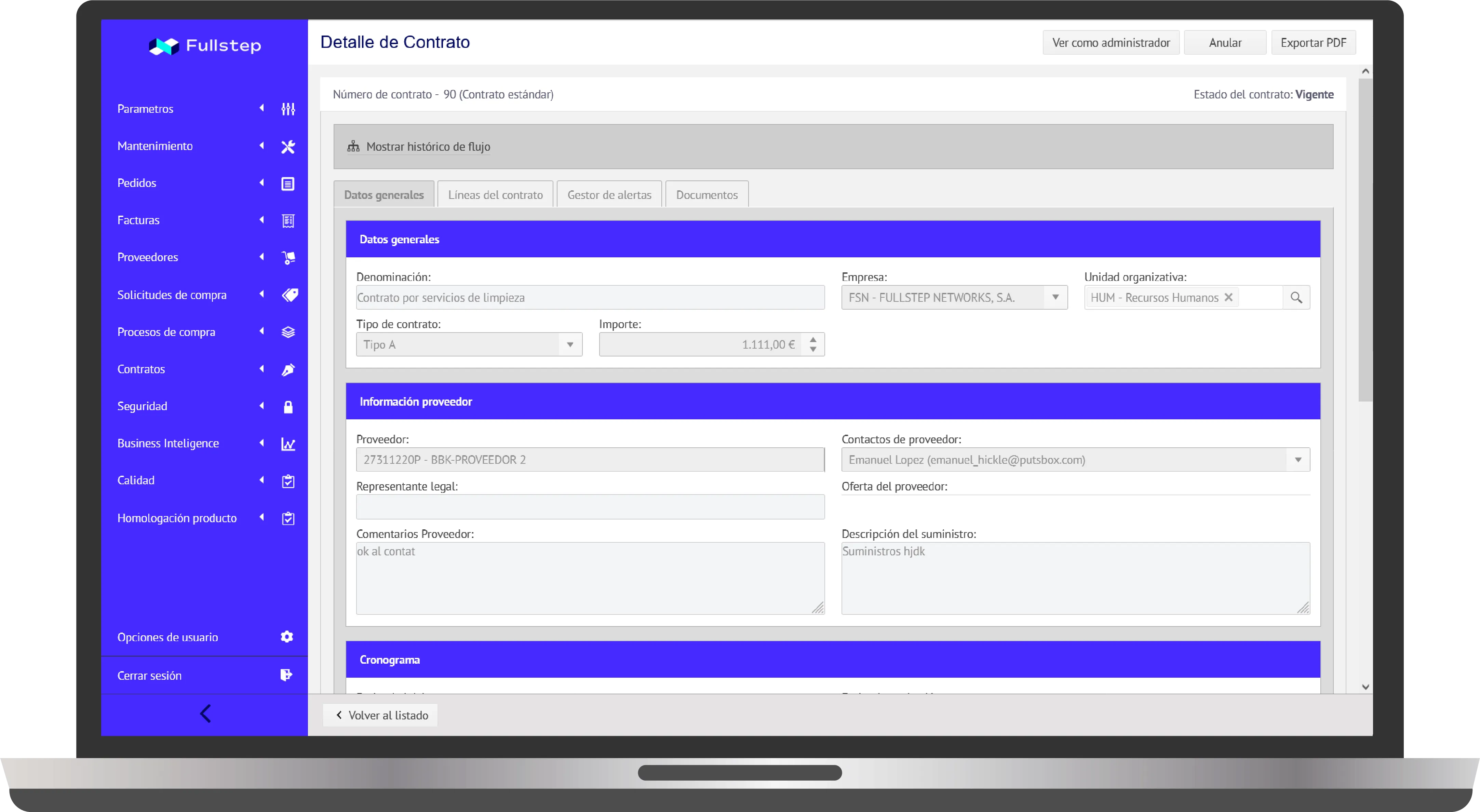Viewport: 1480px width, 812px height.
Task: Open the Gestor de alertas tab
Action: (x=609, y=195)
